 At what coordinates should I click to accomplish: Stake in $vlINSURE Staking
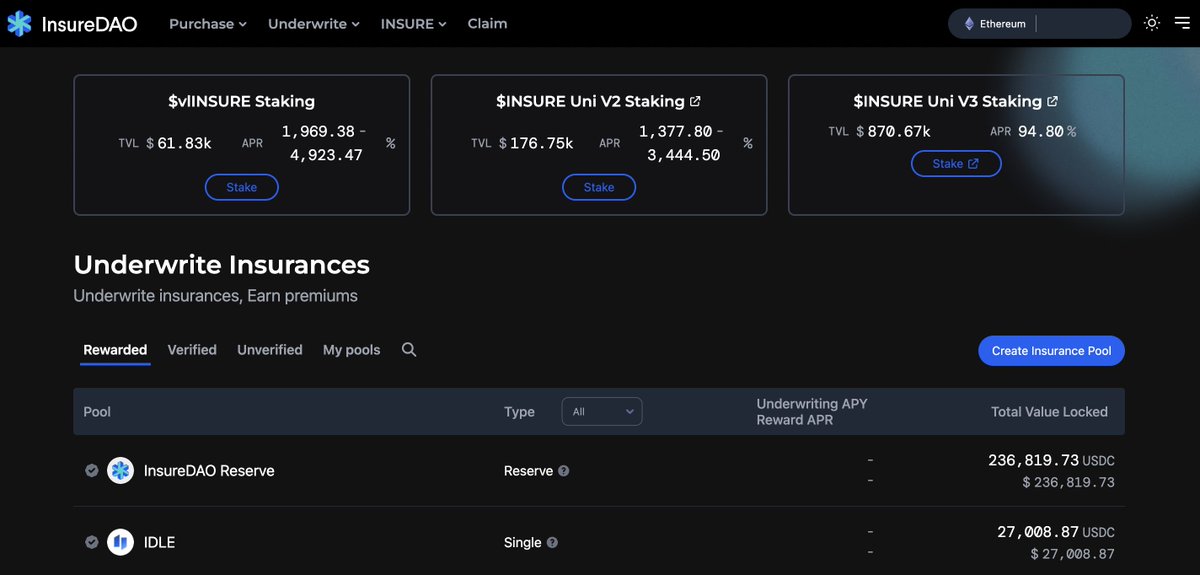pyautogui.click(x=242, y=187)
